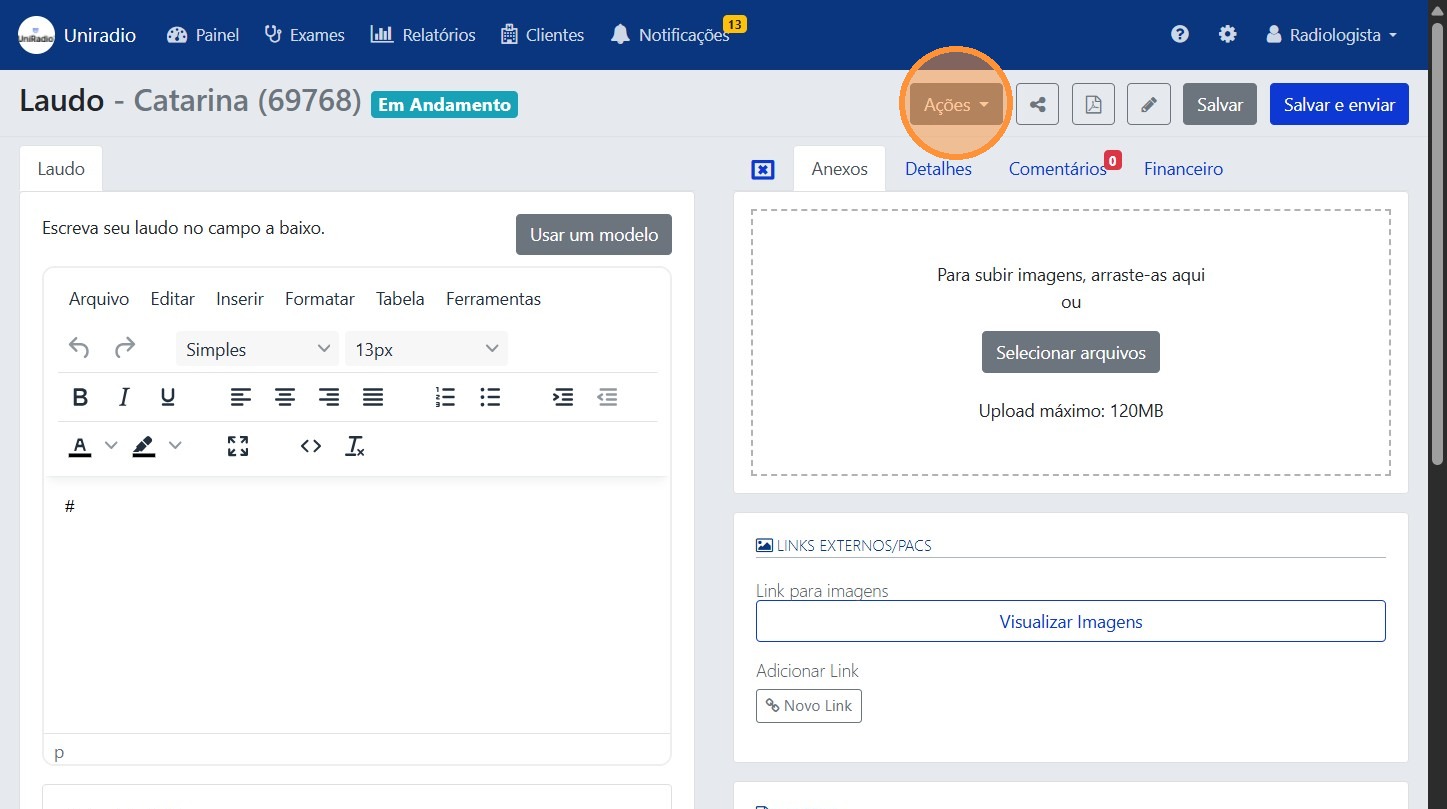Open source code view icon
Screen dimensions: 1447x809
[x=311, y=446]
